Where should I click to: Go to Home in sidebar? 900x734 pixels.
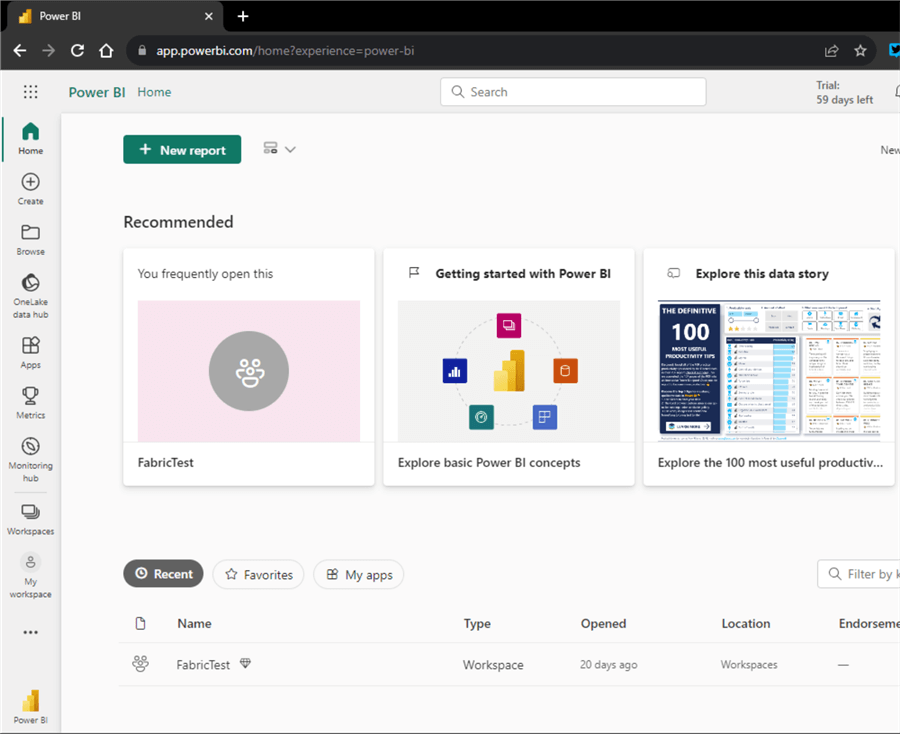30,138
